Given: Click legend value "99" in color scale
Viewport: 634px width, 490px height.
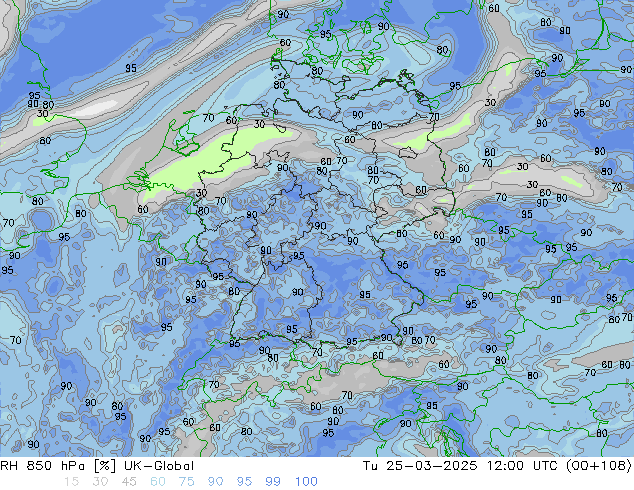Looking at the screenshot, I should [x=273, y=482].
